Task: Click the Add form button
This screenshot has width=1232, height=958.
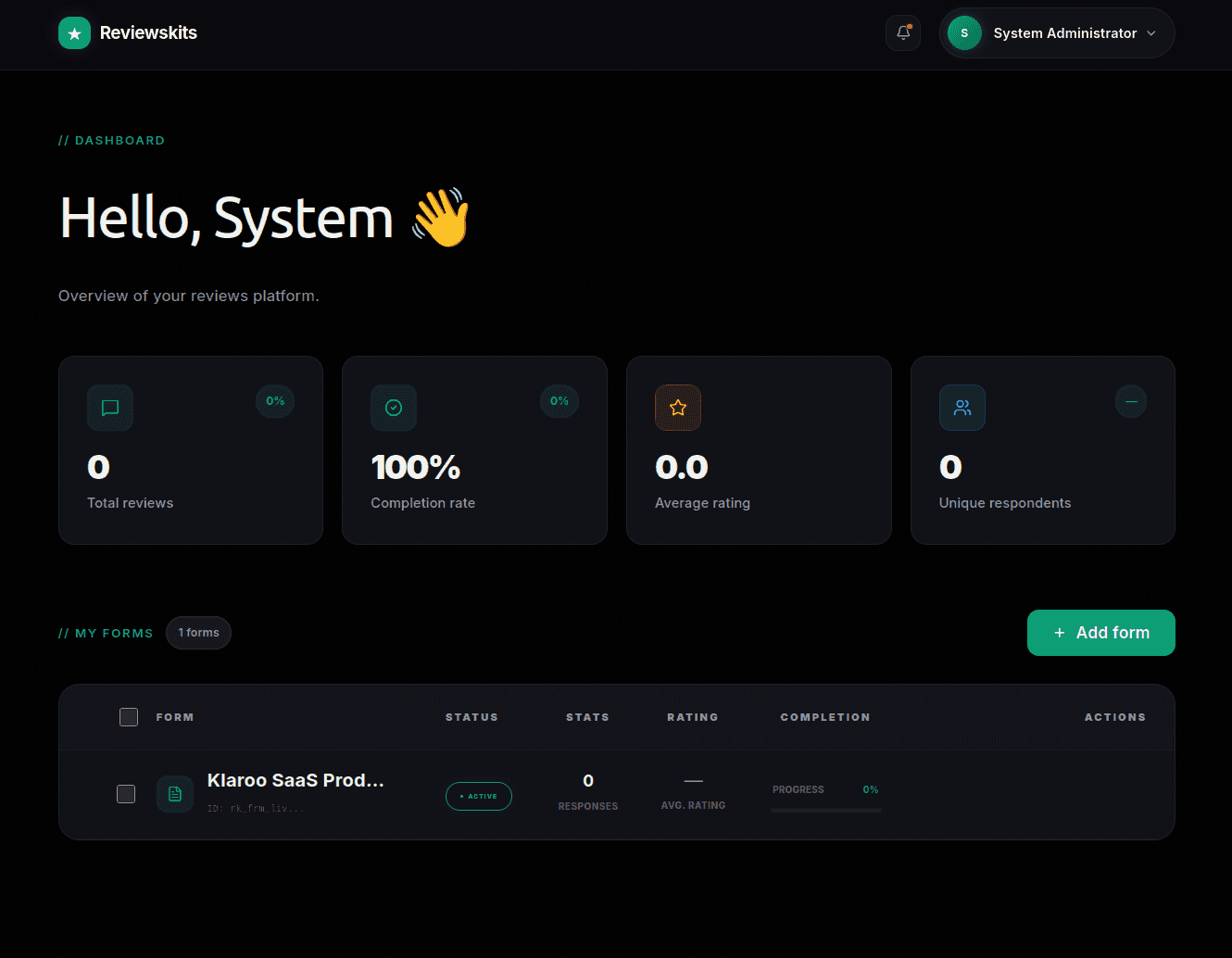Action: click(x=1101, y=633)
